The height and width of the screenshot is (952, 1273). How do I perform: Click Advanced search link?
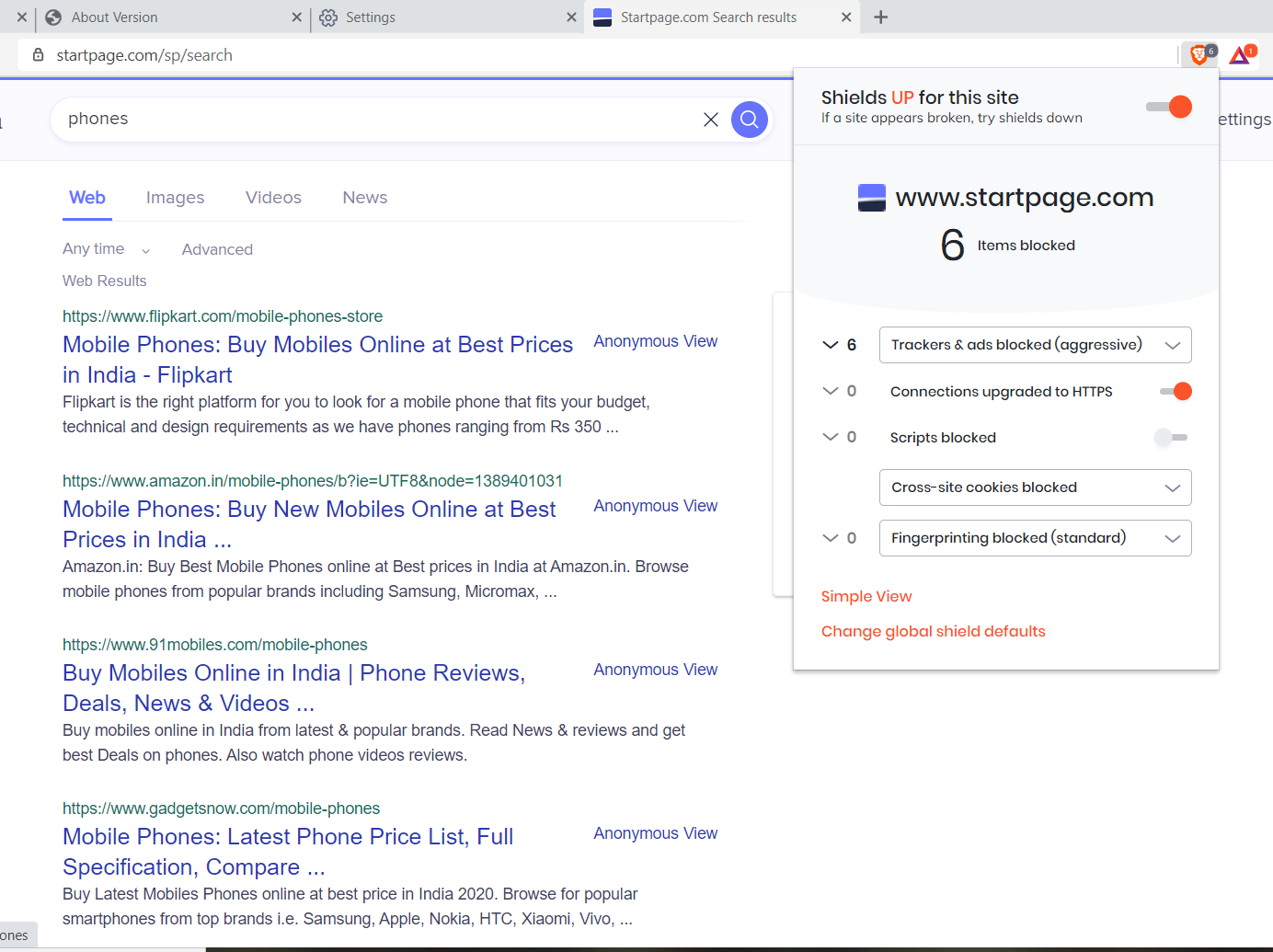pyautogui.click(x=217, y=249)
